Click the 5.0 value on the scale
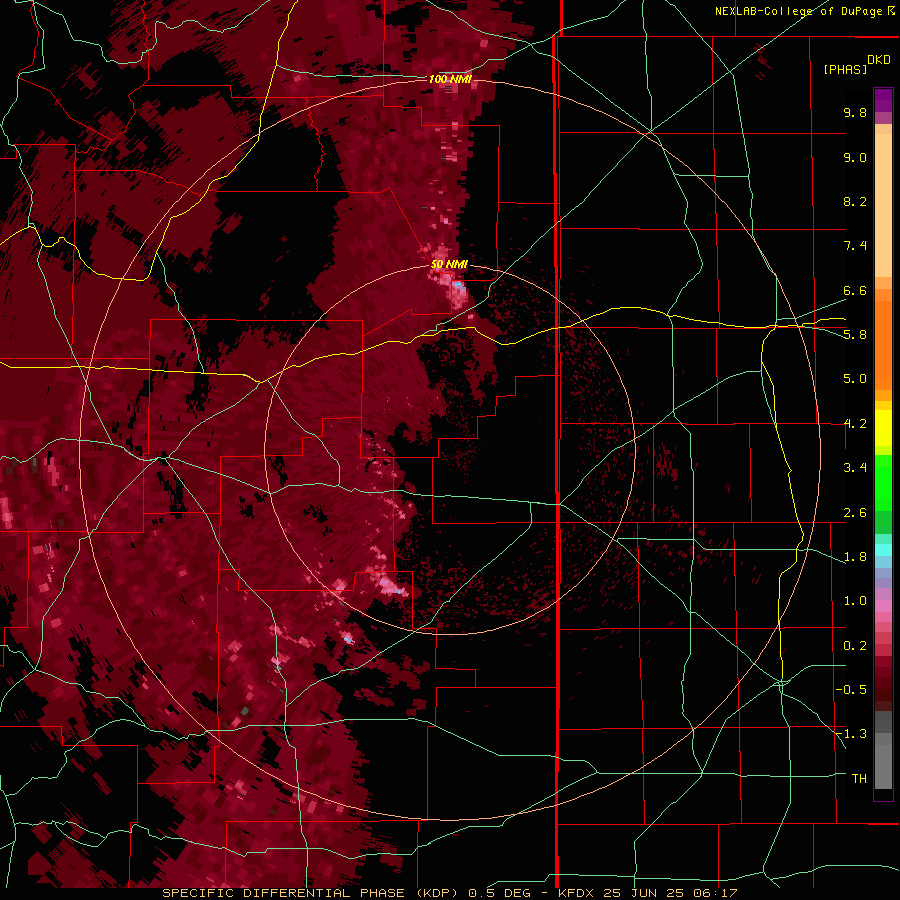The height and width of the screenshot is (900, 900). coord(855,379)
